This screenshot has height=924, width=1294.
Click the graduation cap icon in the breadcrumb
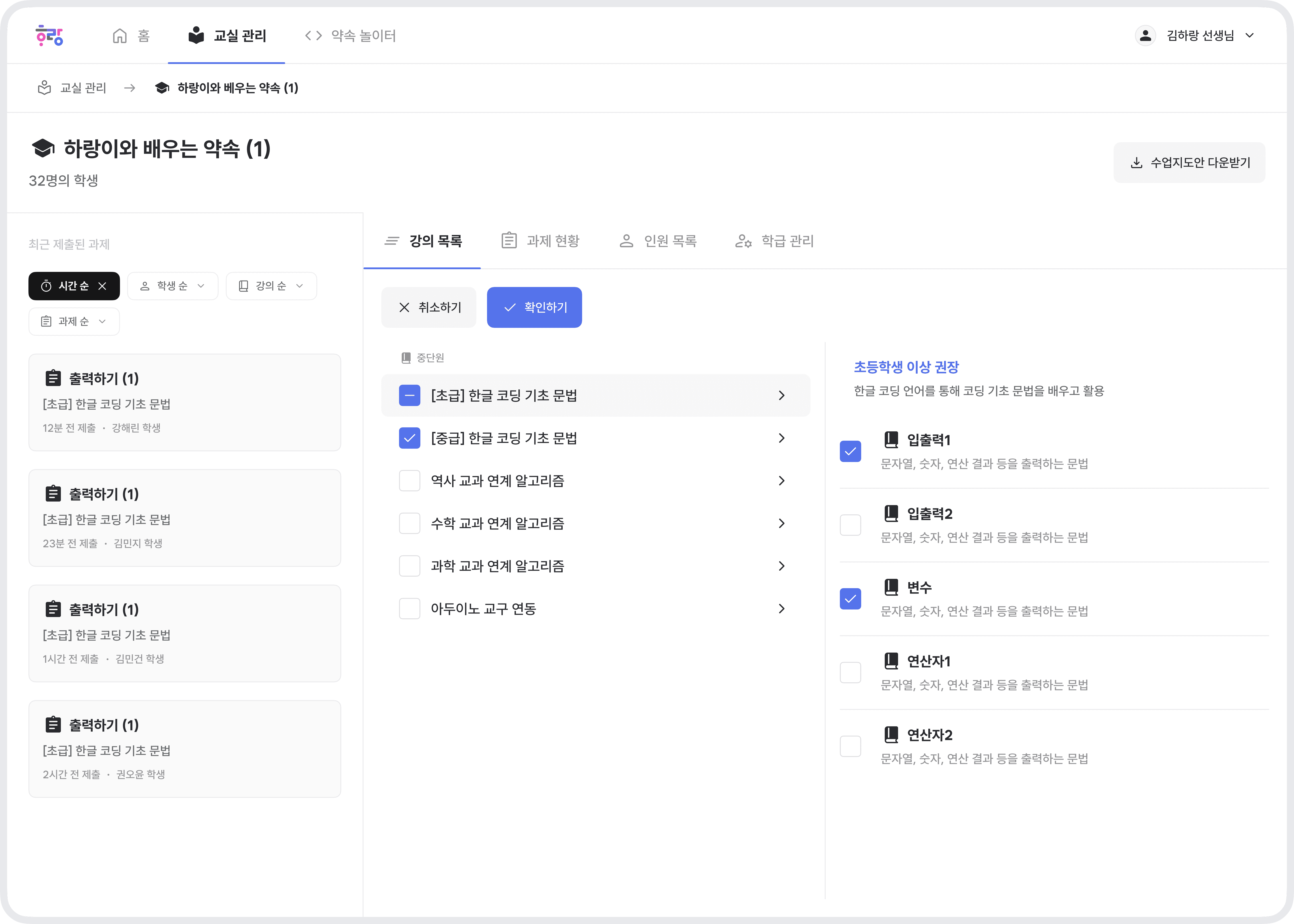tap(162, 88)
